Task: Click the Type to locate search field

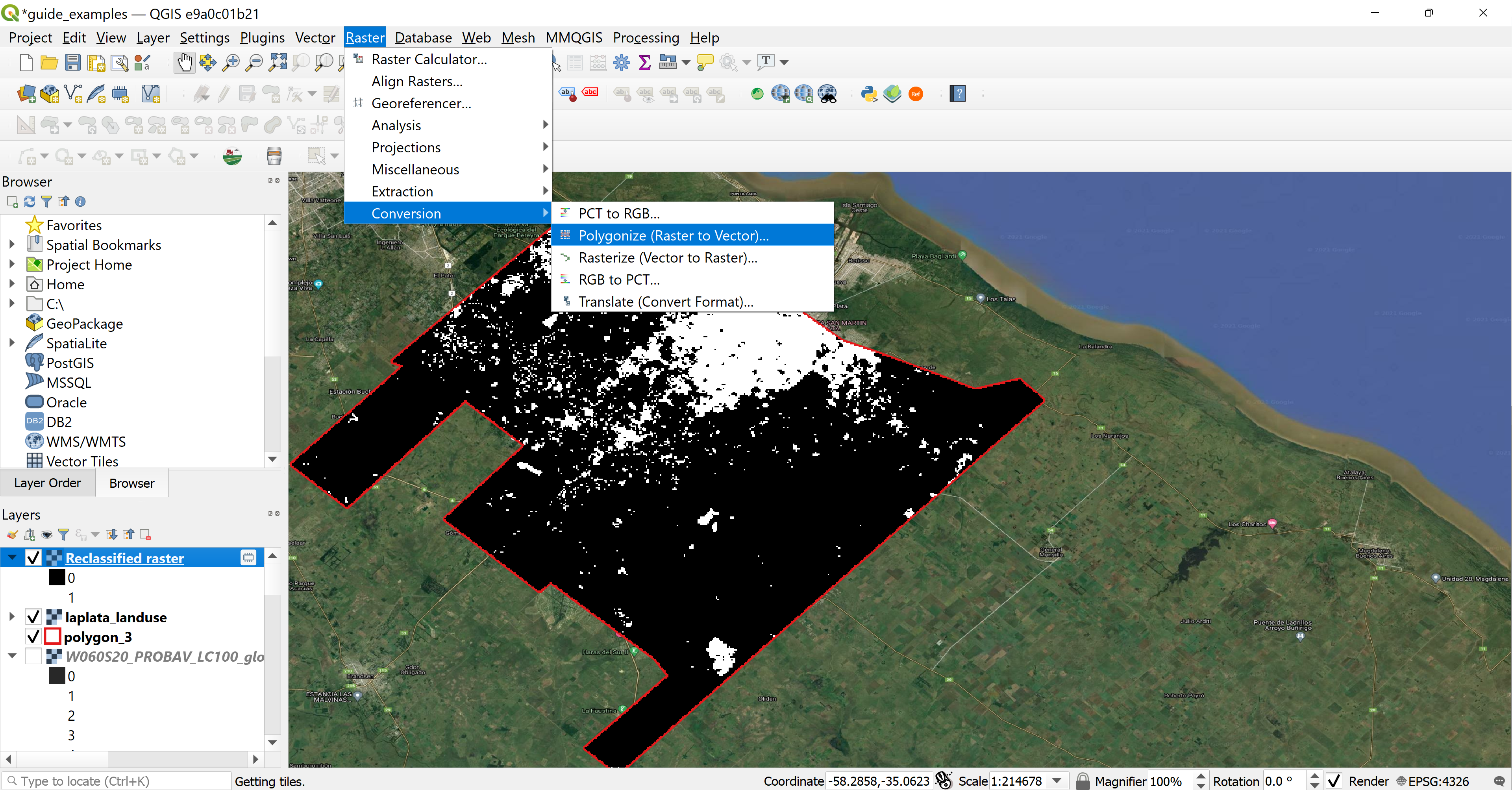Action: point(117,781)
